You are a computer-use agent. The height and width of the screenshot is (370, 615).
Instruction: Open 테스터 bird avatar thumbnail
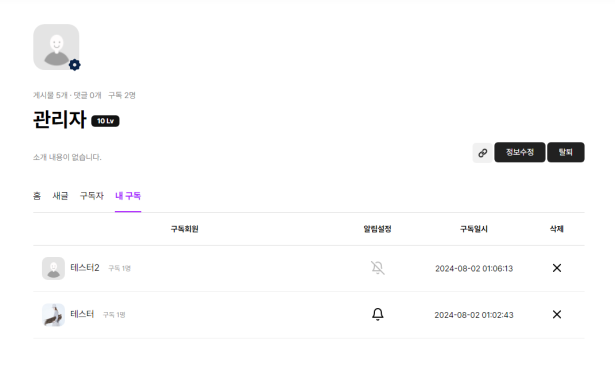coord(53,315)
